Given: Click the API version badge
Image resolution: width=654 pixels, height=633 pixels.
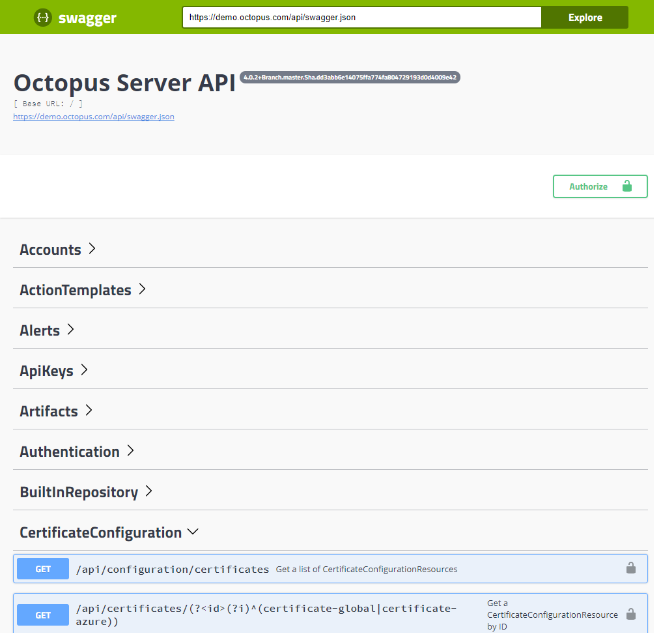Looking at the screenshot, I should coord(350,77).
